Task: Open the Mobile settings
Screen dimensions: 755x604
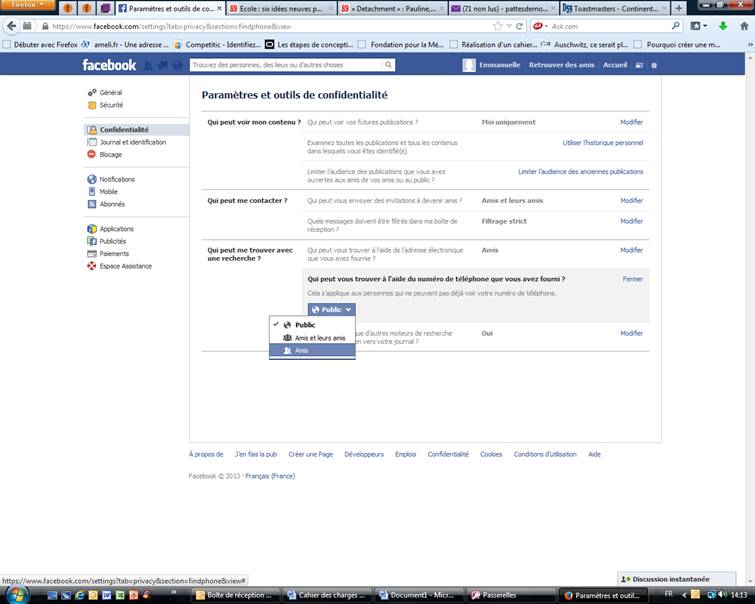Action: [x=108, y=192]
